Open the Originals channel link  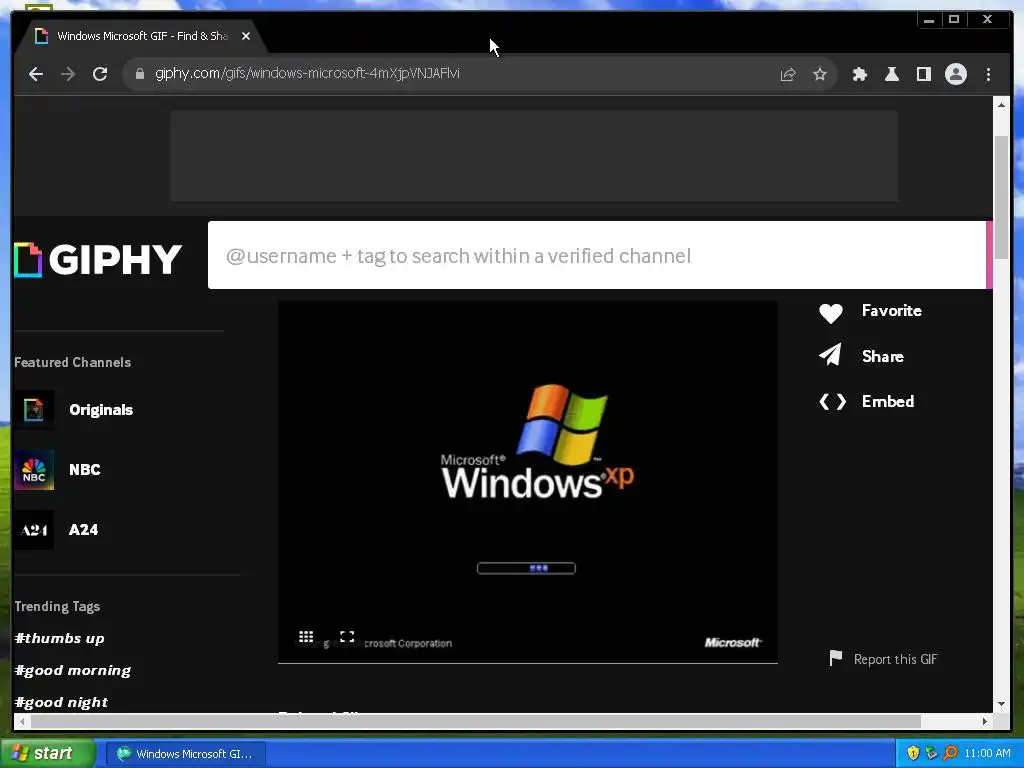pyautogui.click(x=101, y=409)
